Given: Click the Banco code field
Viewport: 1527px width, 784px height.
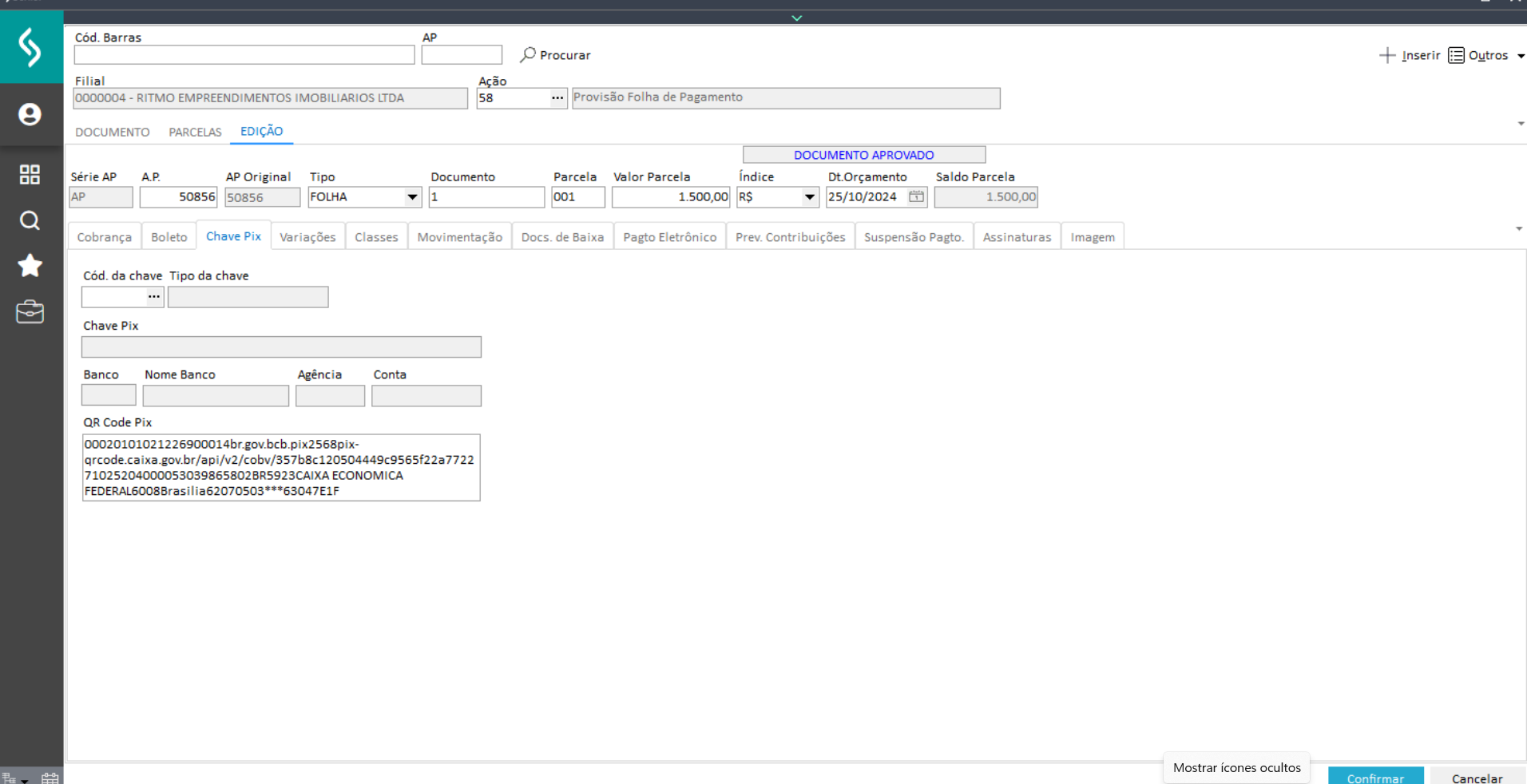Looking at the screenshot, I should coord(109,396).
